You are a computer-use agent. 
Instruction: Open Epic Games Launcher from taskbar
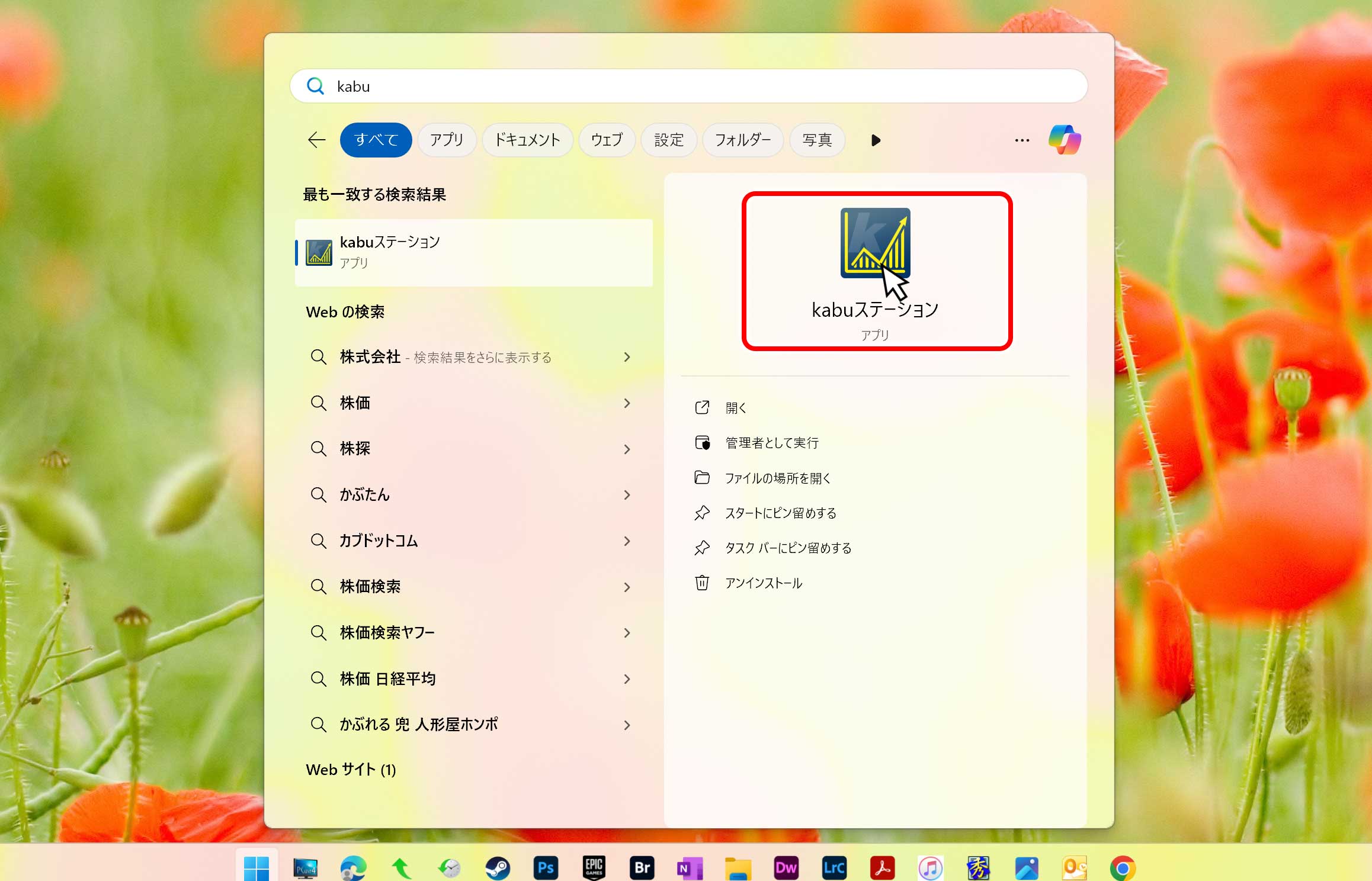[x=594, y=869]
